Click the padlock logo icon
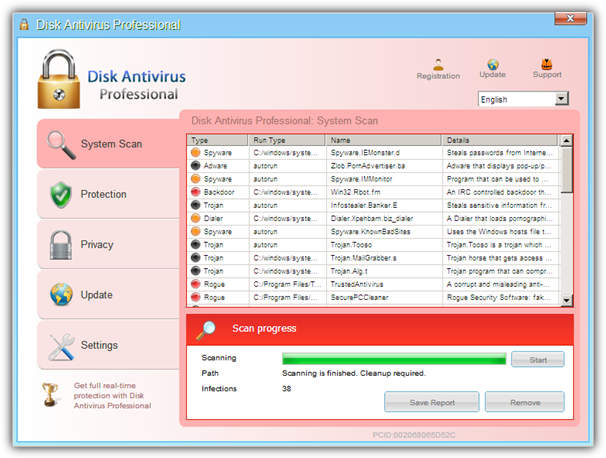 coord(59,80)
